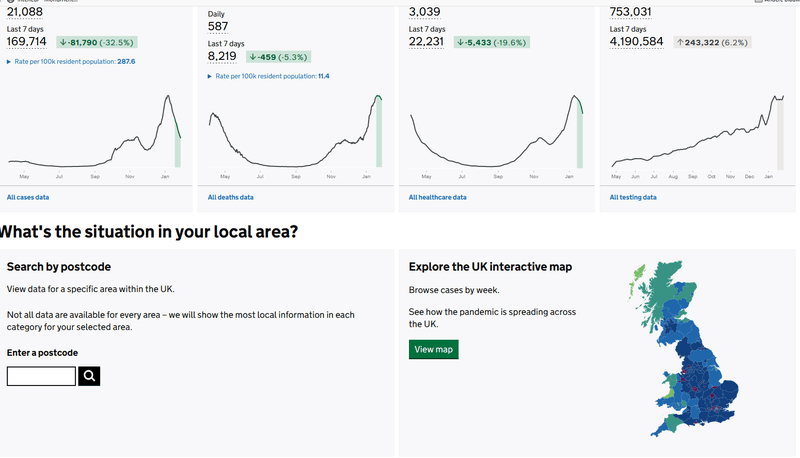The width and height of the screenshot is (800, 458).
Task: Click the Browse cases by week text
Action: 454,290
